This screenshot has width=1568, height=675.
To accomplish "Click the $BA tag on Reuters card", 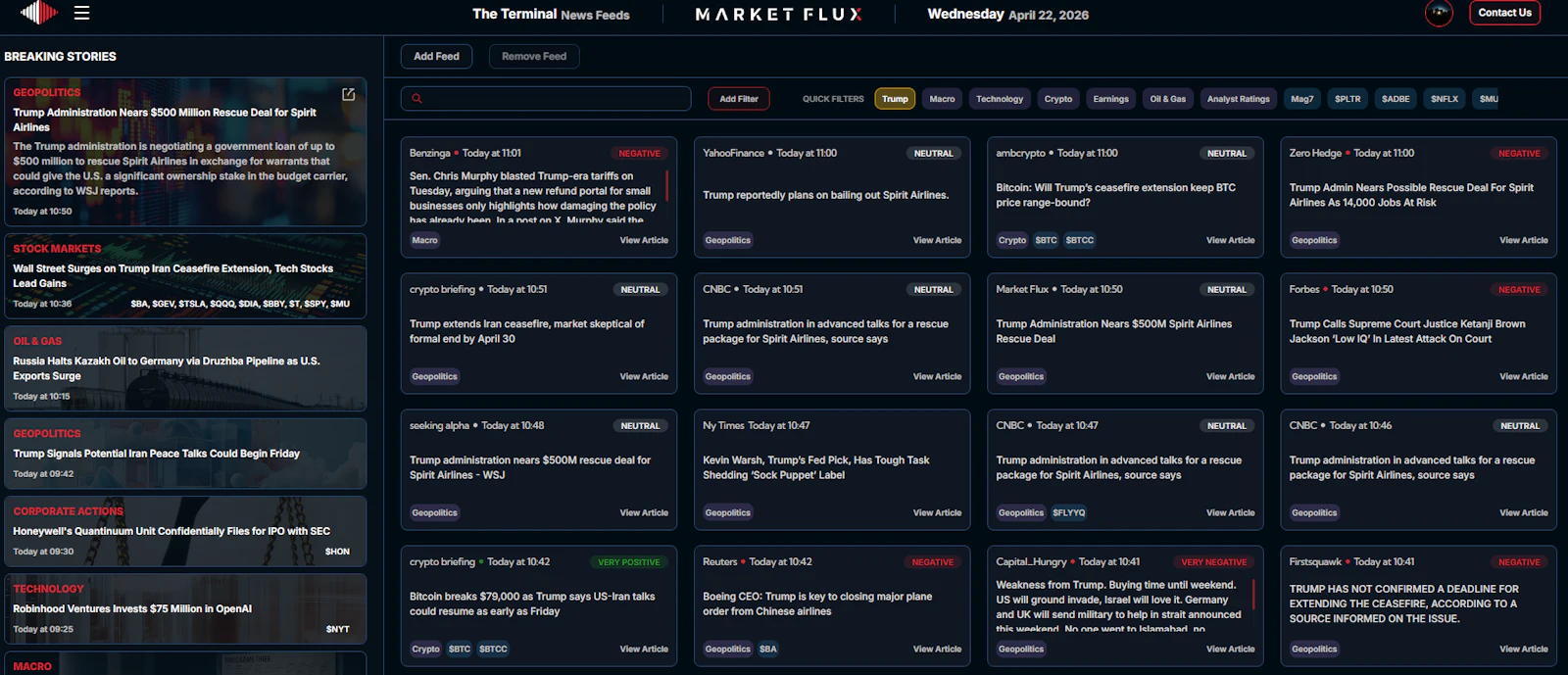I will pos(768,649).
